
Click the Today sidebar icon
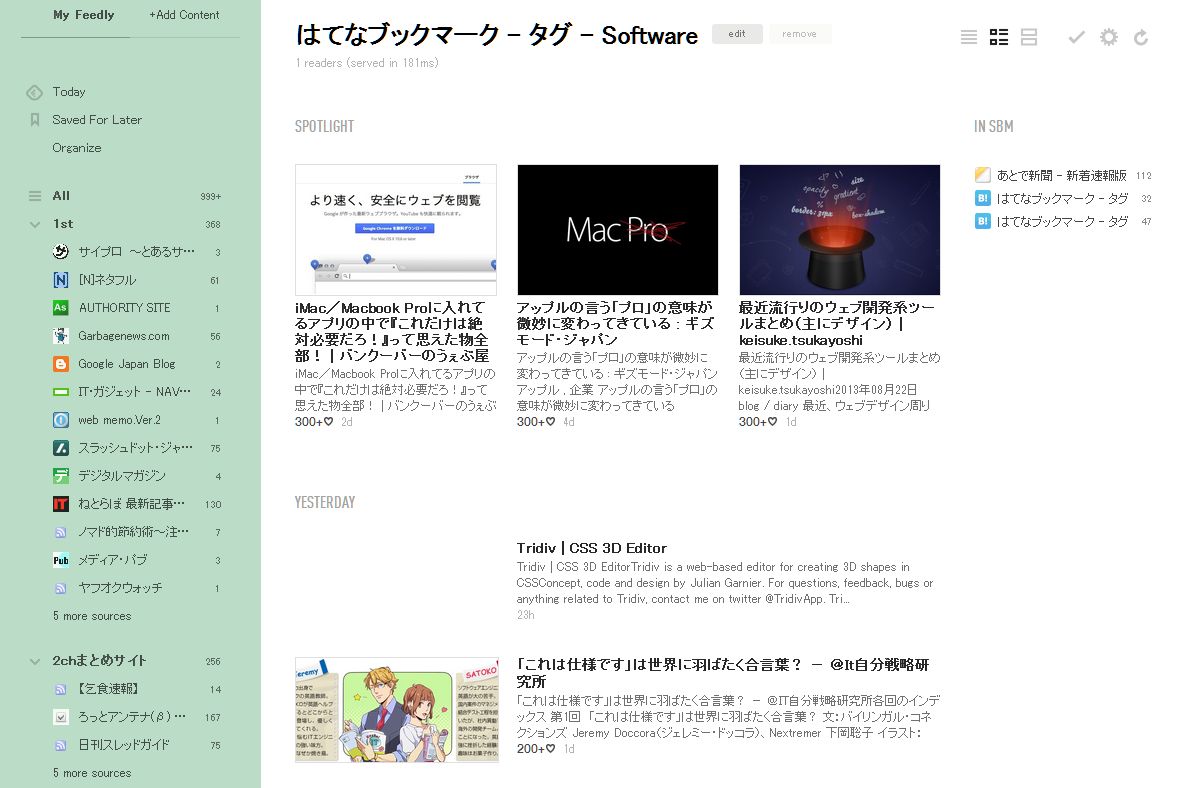click(35, 93)
